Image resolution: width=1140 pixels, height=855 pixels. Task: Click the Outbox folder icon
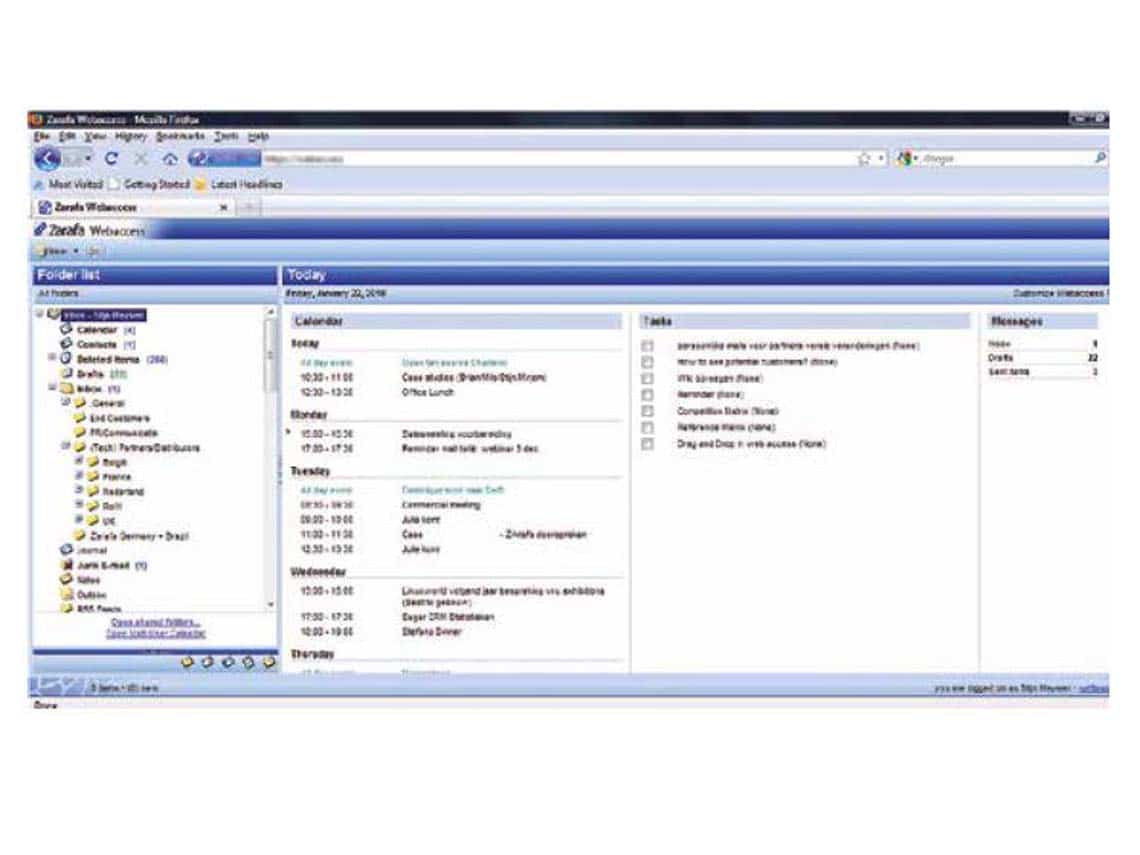point(66,594)
